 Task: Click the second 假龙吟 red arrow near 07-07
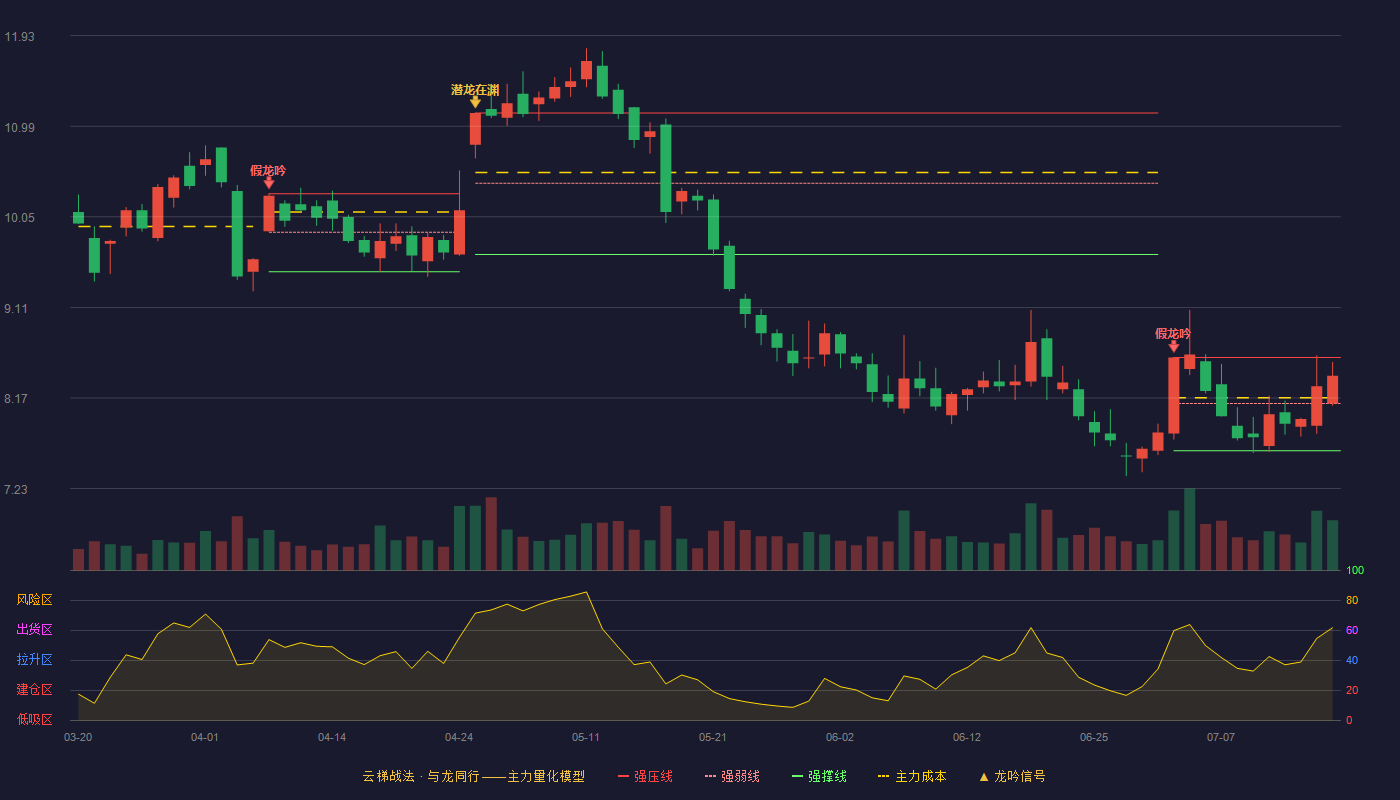[x=1174, y=346]
